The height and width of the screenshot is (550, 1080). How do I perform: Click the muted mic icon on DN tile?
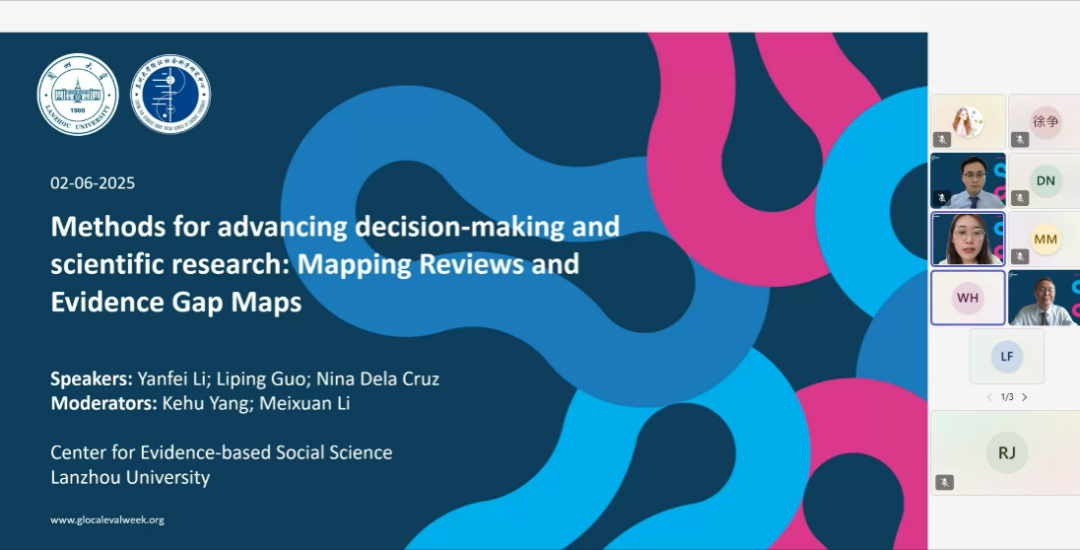[x=1019, y=198]
